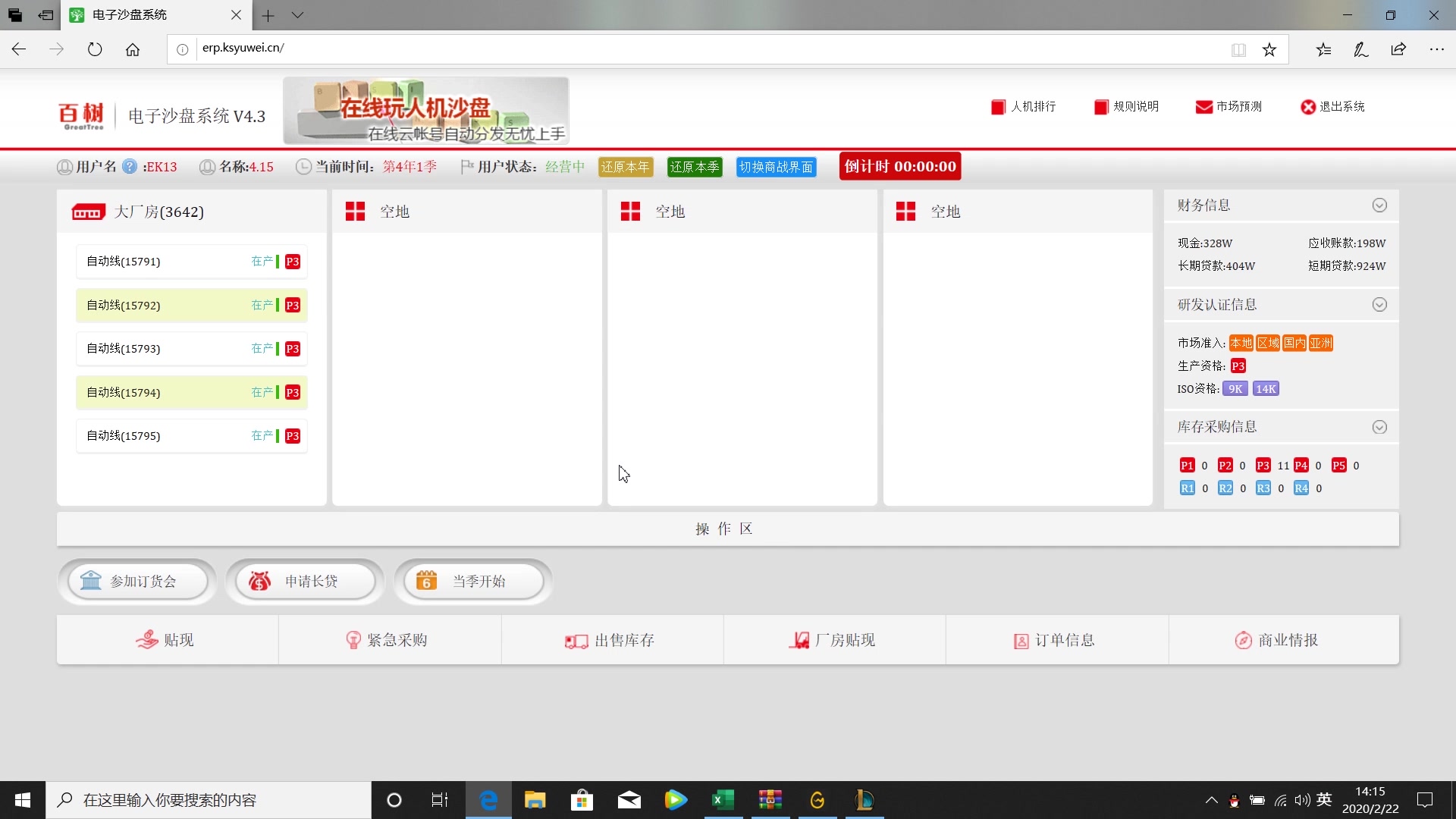Screen dimensions: 1456x819
Task: Open the browser tab list dropdown
Action: tap(297, 14)
